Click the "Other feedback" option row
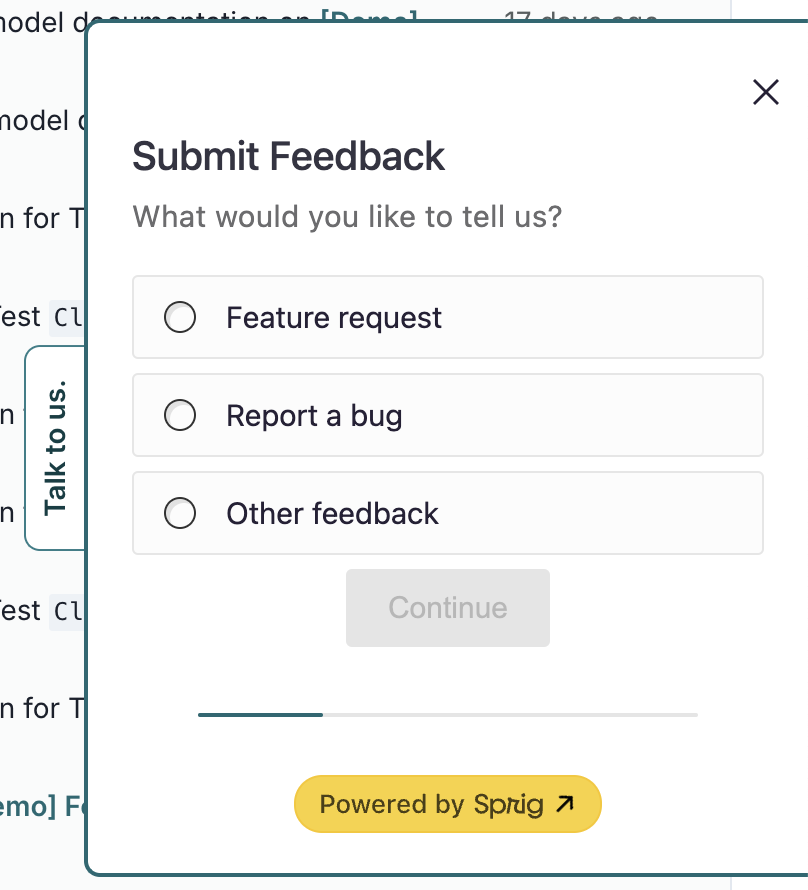This screenshot has width=808, height=890. tap(447, 513)
